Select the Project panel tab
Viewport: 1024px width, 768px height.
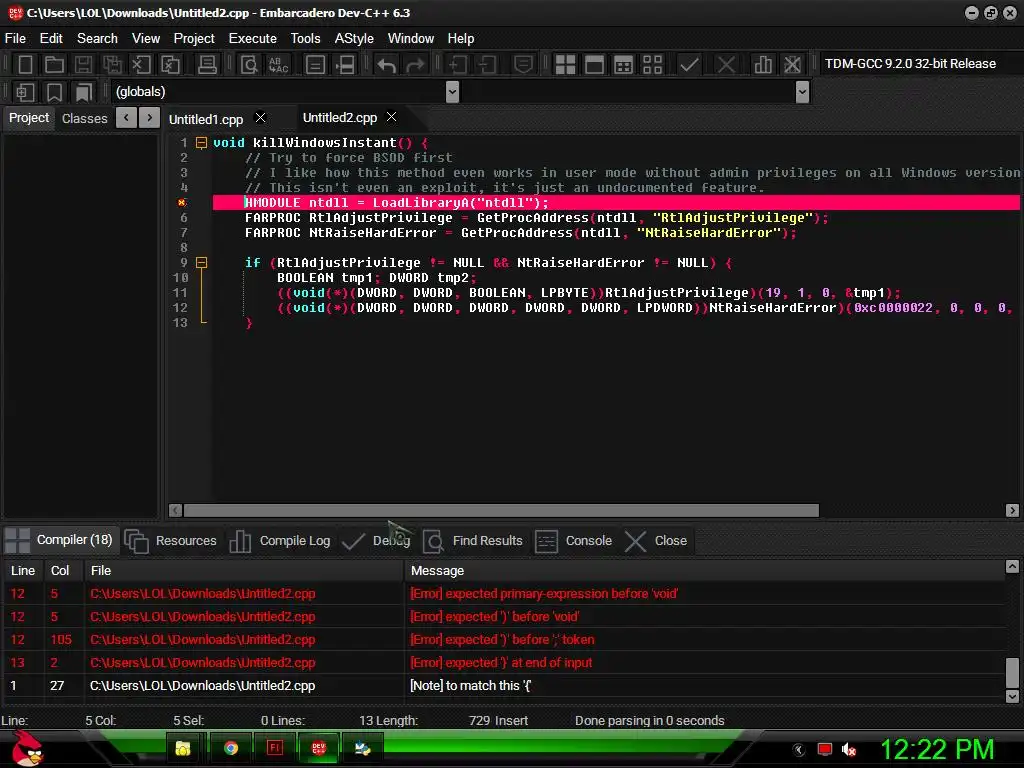point(29,118)
